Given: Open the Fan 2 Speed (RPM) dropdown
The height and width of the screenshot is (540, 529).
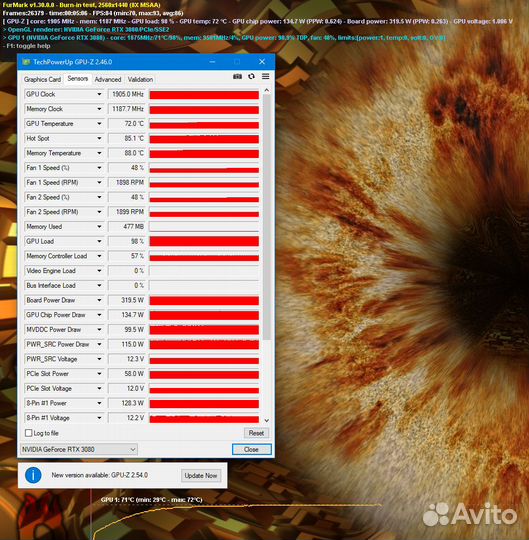Looking at the screenshot, I should [99, 212].
